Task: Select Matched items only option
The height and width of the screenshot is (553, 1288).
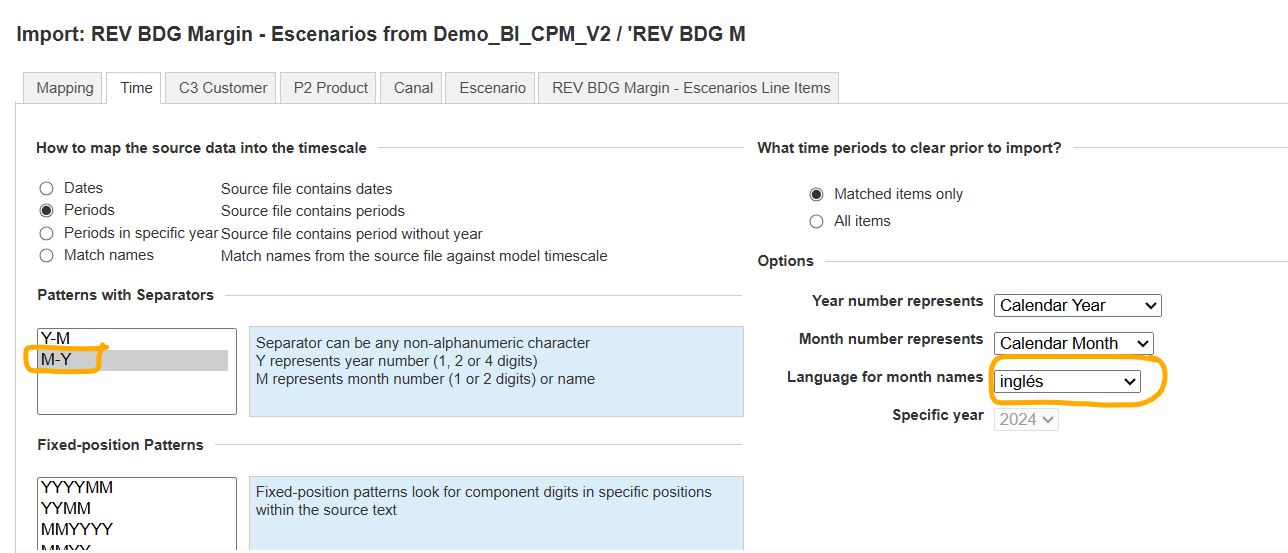Action: (x=816, y=194)
